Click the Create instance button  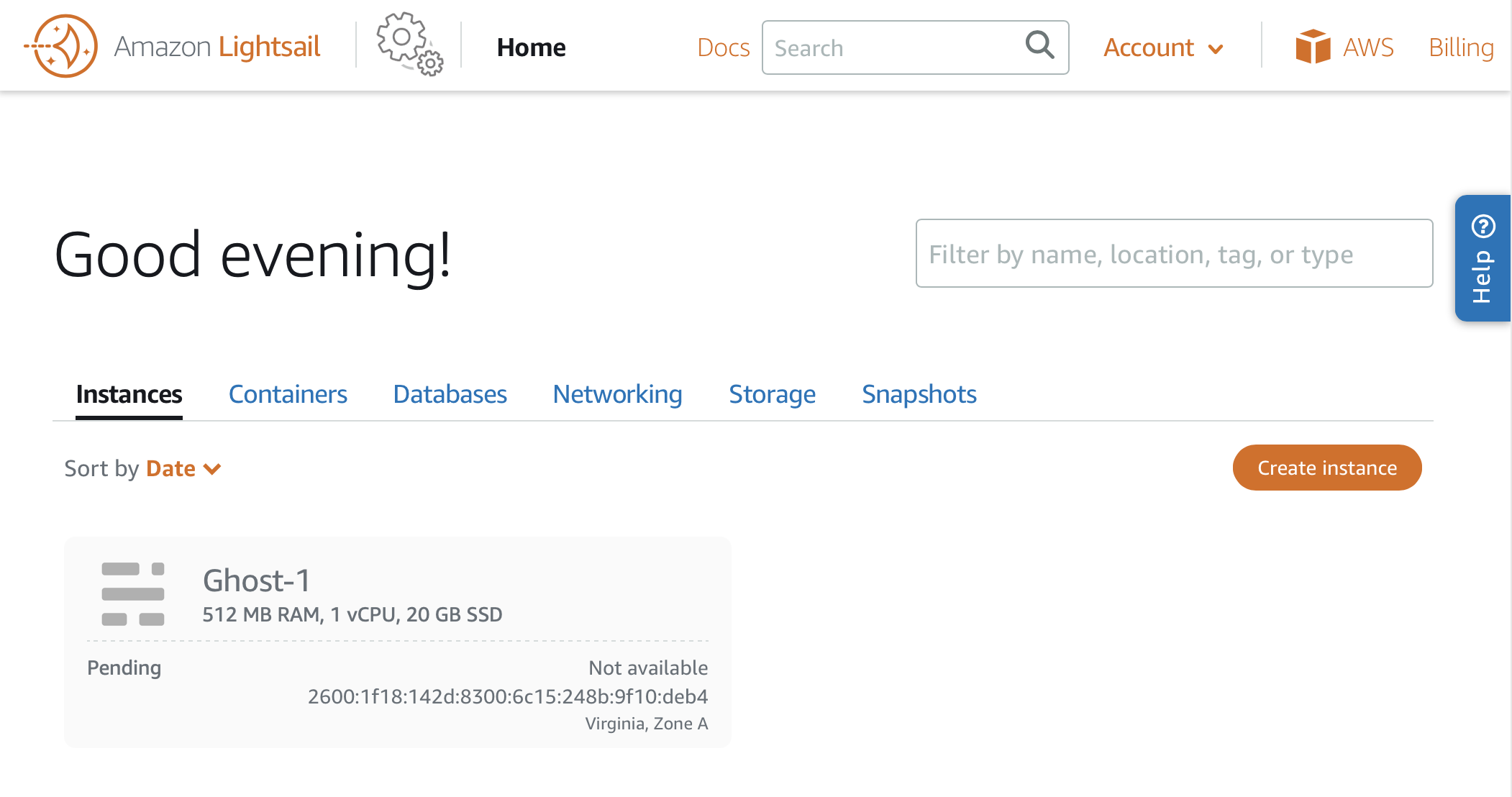coord(1326,468)
